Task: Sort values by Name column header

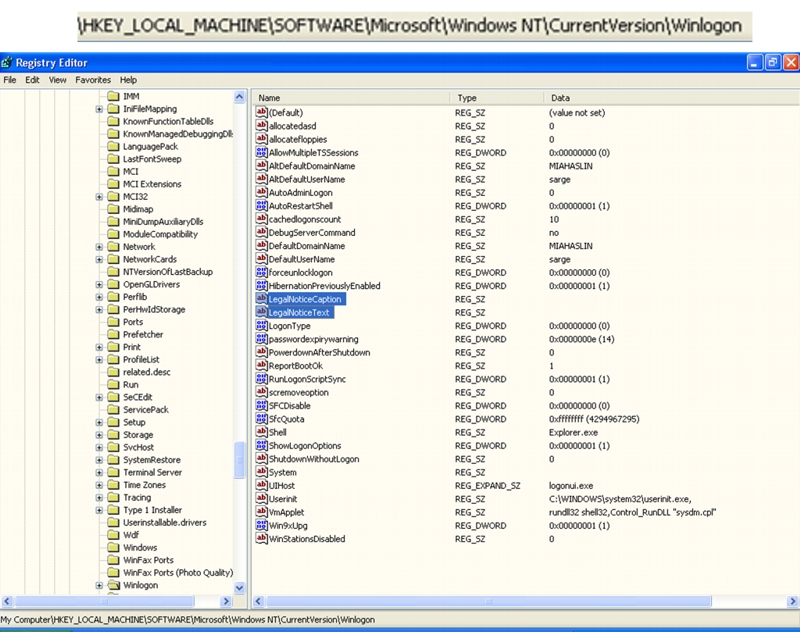Action: [352, 97]
